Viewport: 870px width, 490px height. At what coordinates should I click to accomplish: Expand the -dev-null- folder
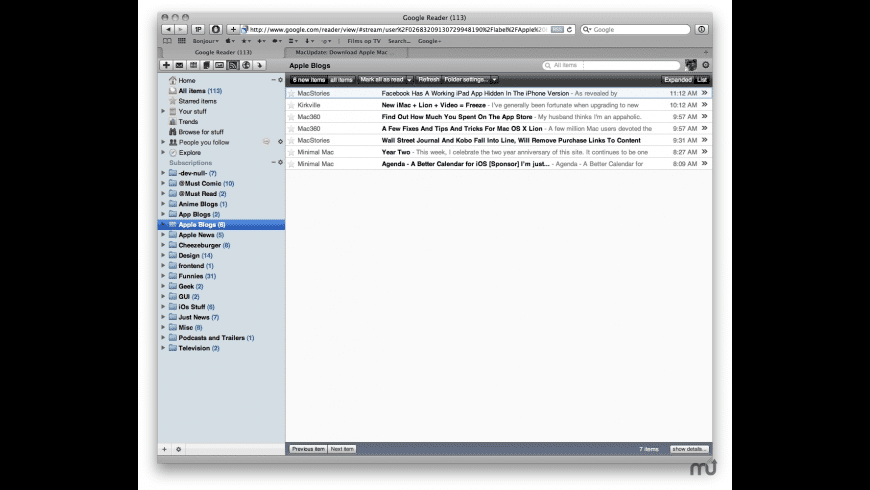163,173
